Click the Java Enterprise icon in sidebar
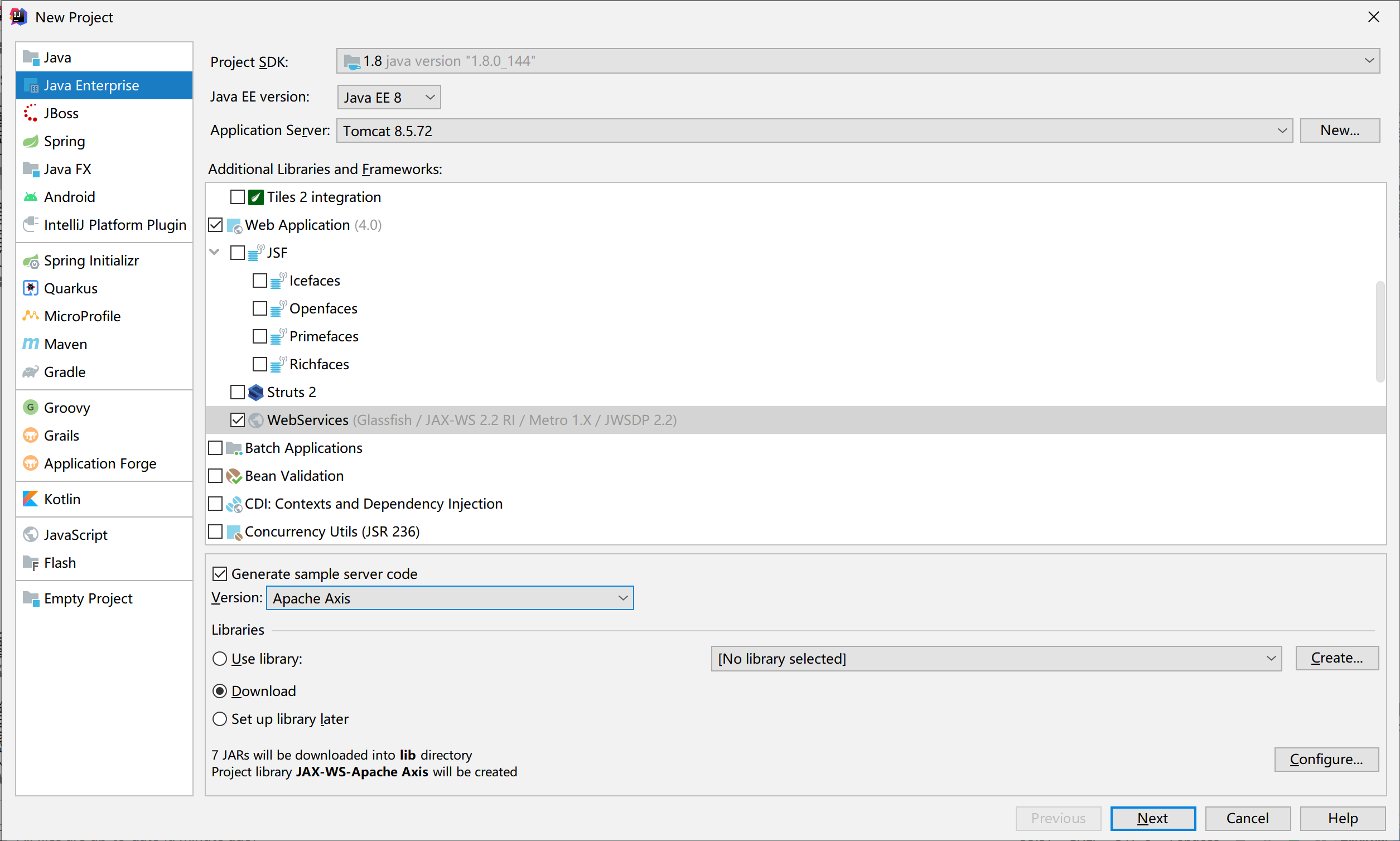1400x841 pixels. click(31, 85)
